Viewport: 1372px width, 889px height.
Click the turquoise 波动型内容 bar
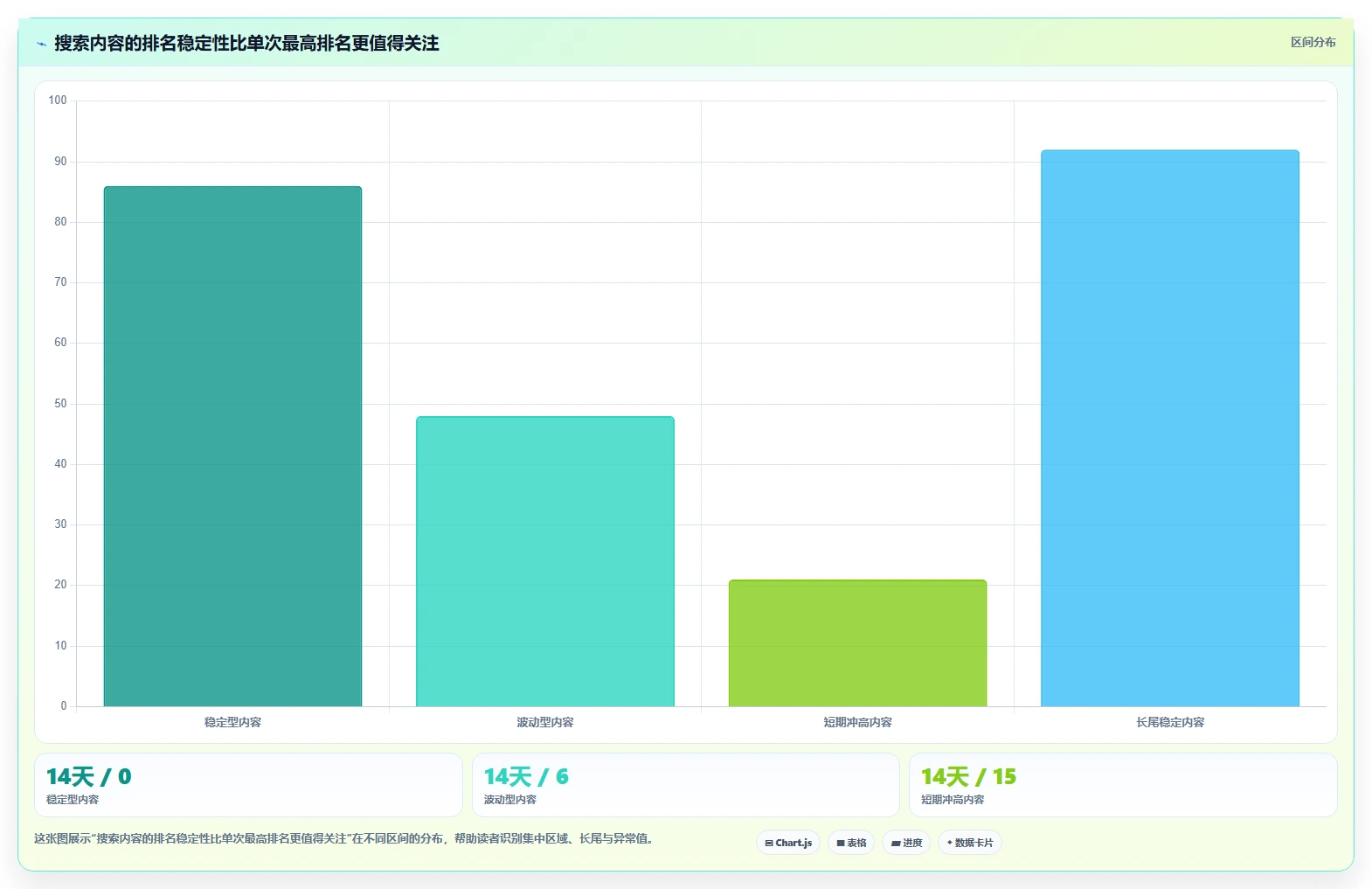coord(545,561)
